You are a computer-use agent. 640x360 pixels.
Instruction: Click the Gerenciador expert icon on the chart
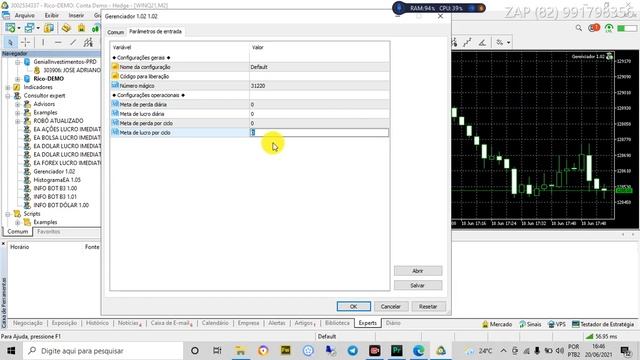[609, 56]
